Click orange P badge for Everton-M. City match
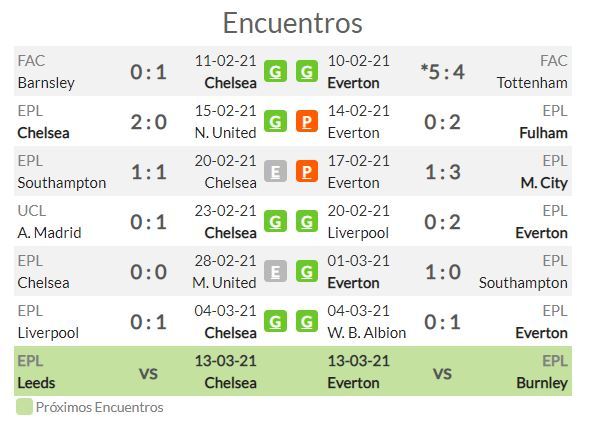The image size is (591, 423). pyautogui.click(x=306, y=172)
